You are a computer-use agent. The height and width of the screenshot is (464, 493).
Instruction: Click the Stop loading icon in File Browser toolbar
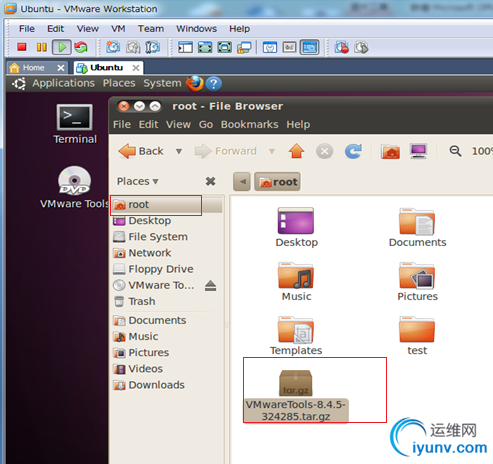(325, 151)
